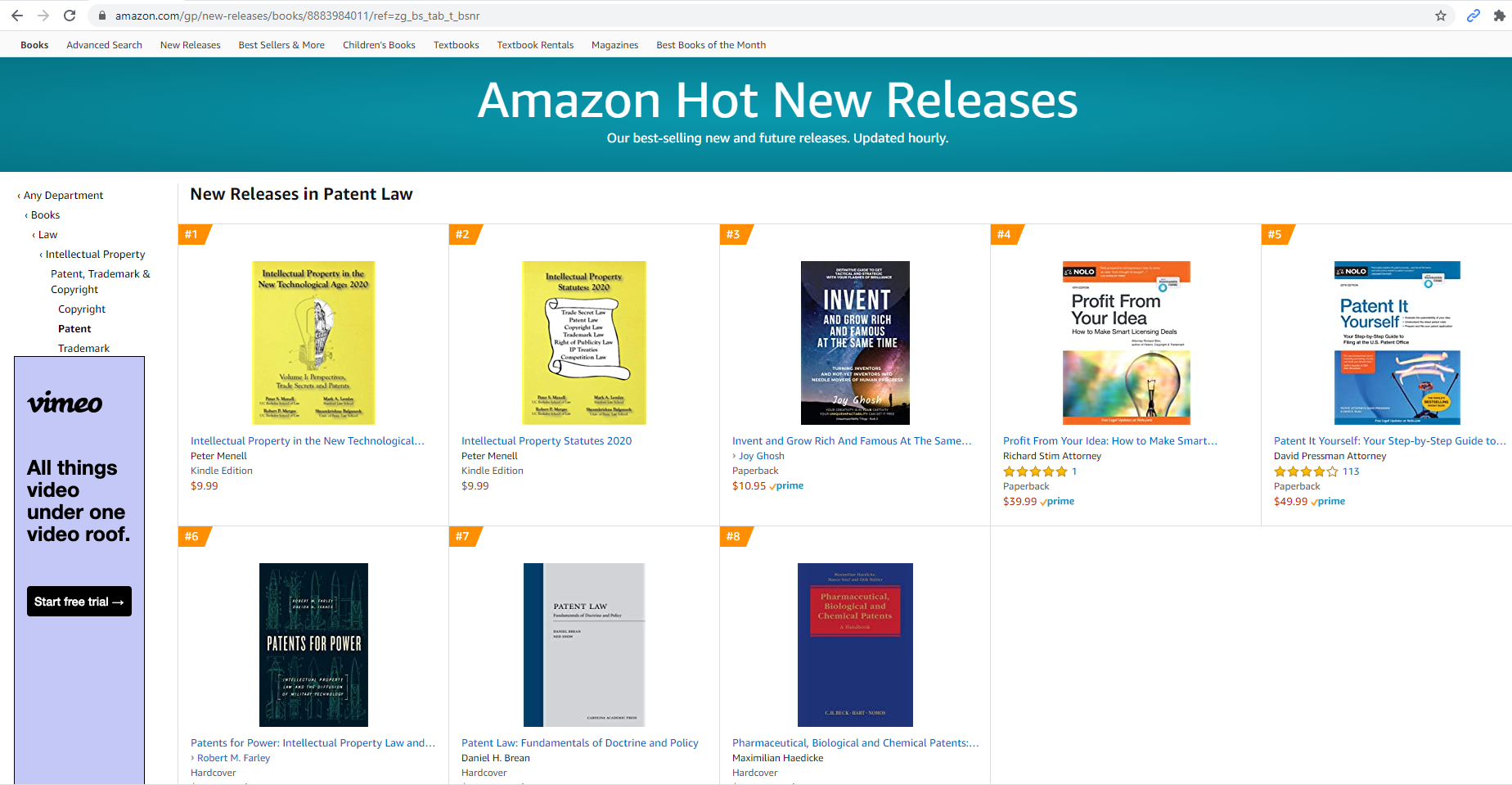Select the Trademark subcategory
The height and width of the screenshot is (785, 1512).
pyautogui.click(x=83, y=349)
